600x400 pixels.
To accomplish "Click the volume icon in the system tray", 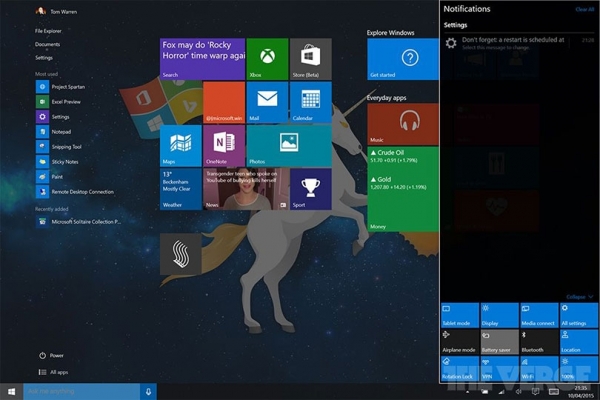I will coord(518,392).
